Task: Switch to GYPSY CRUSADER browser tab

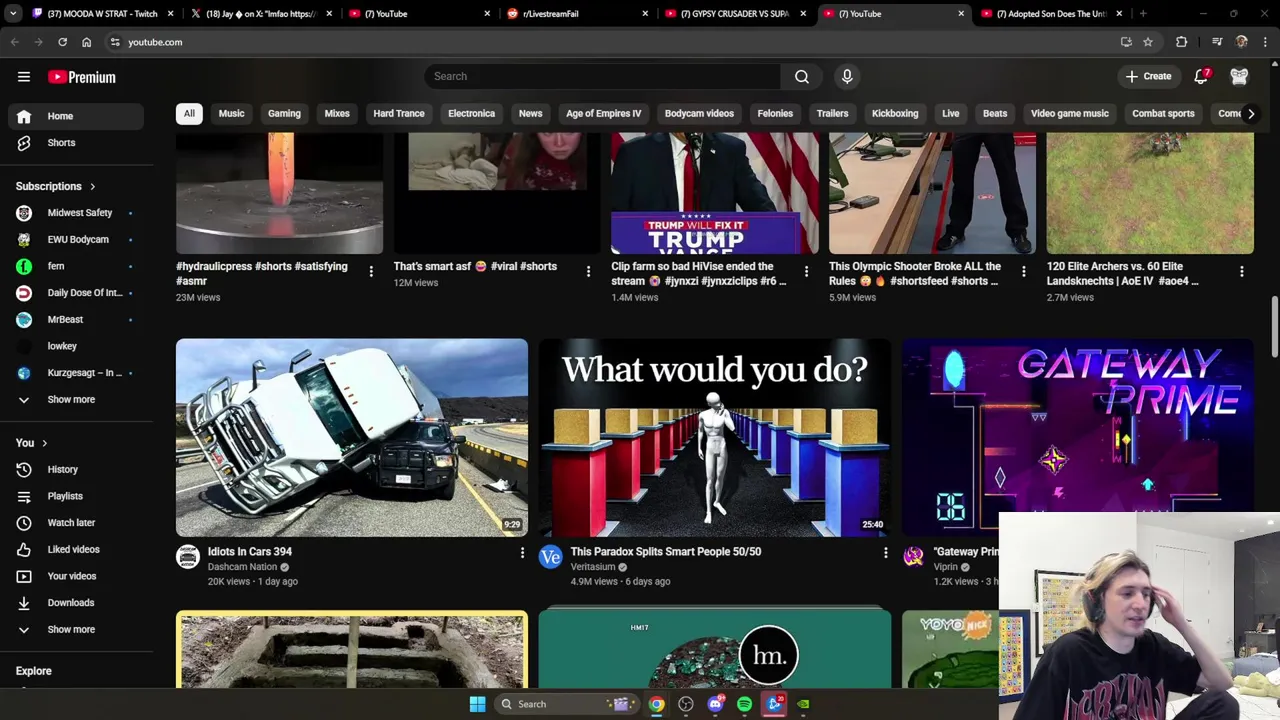Action: click(737, 14)
